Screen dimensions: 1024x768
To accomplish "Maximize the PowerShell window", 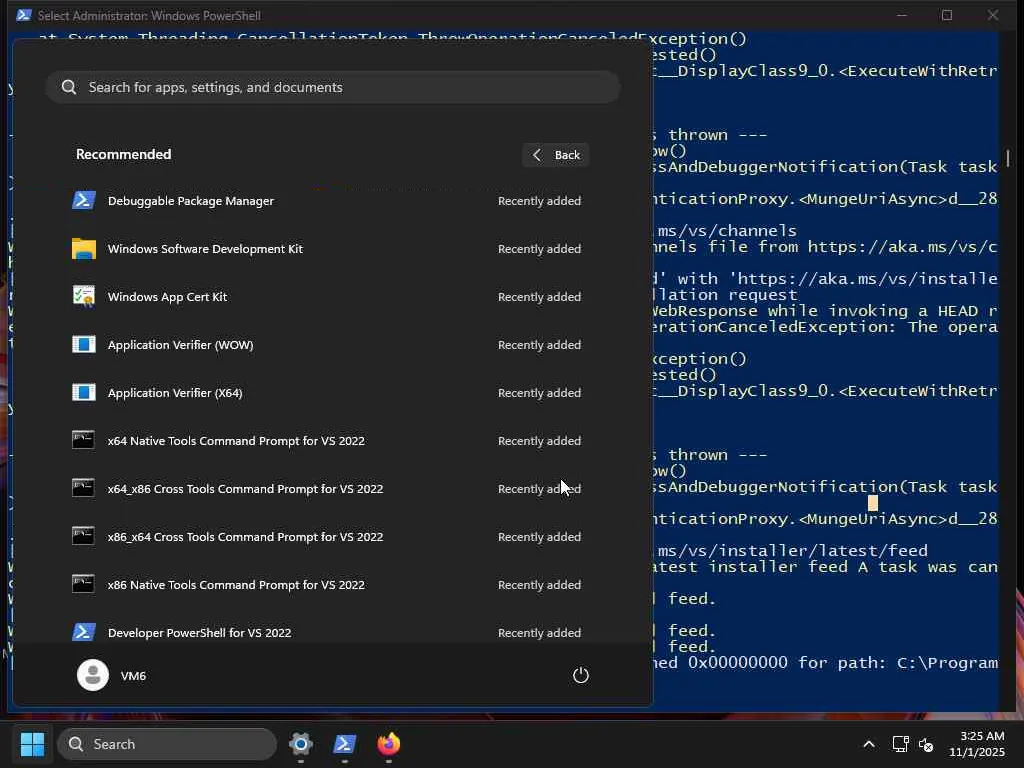I will 947,15.
